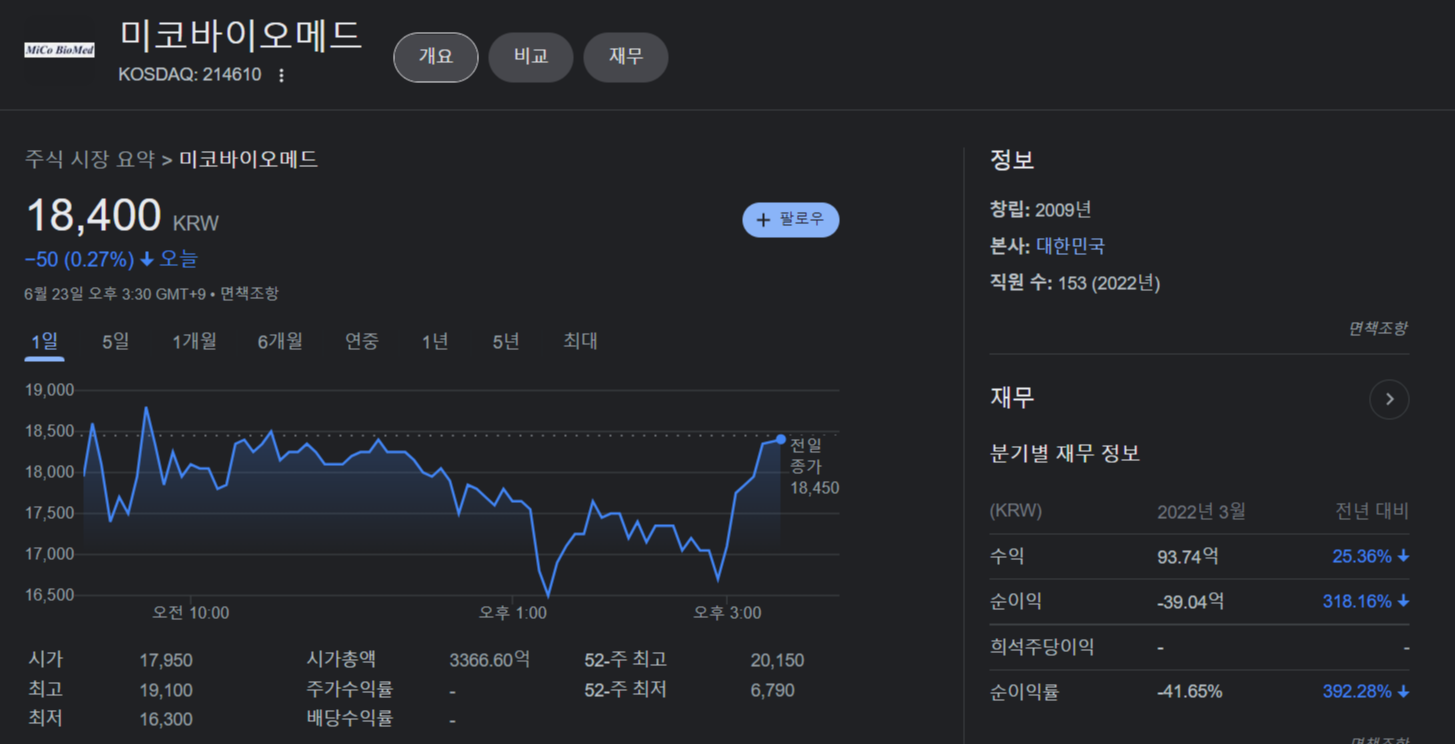This screenshot has width=1455, height=744.
Task: Switch chart range to 5일
Action: coord(115,342)
